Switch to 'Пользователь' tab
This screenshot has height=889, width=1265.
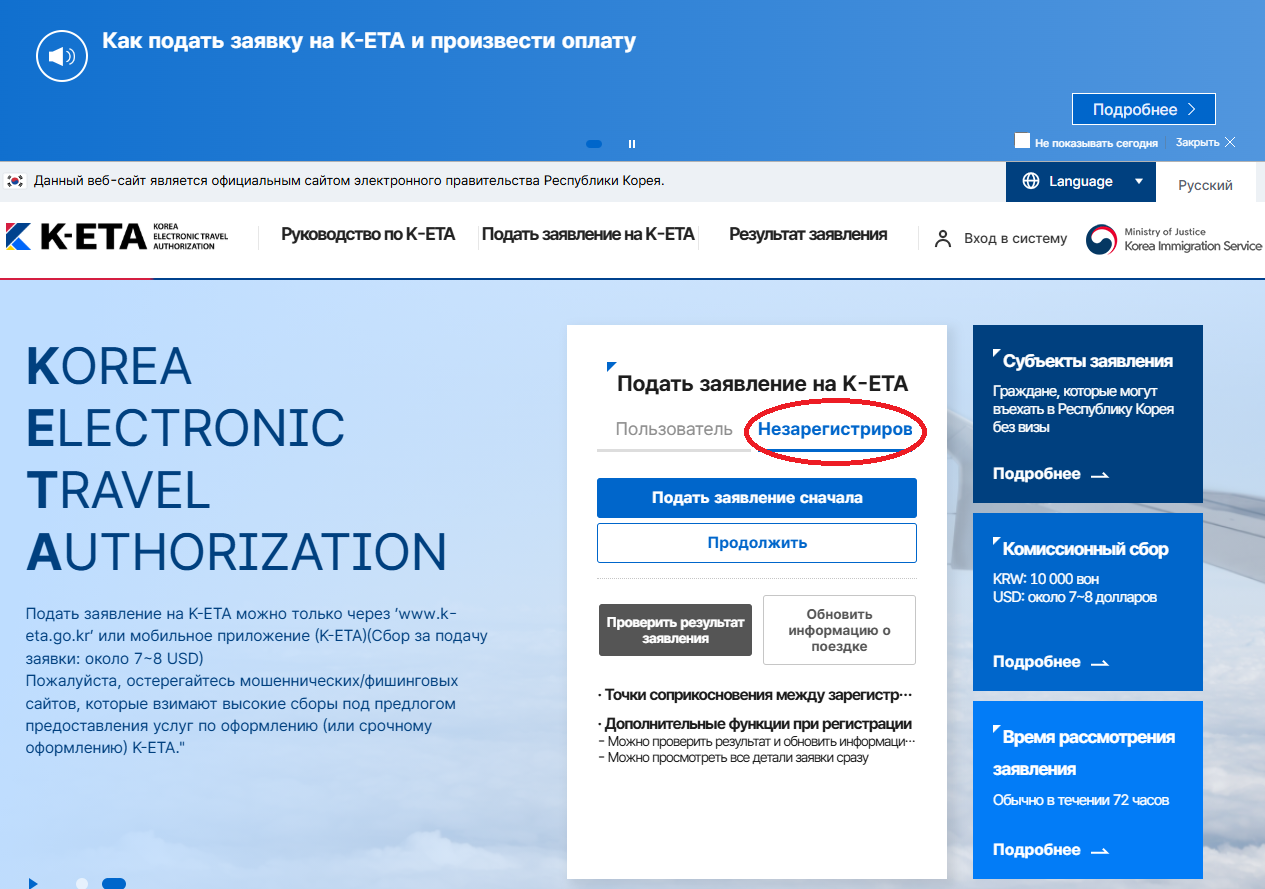(x=674, y=430)
